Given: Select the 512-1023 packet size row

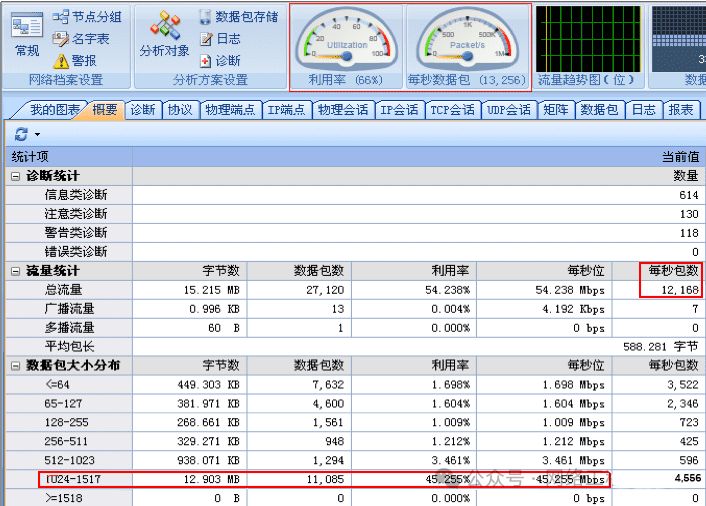Looking at the screenshot, I should (x=353, y=460).
